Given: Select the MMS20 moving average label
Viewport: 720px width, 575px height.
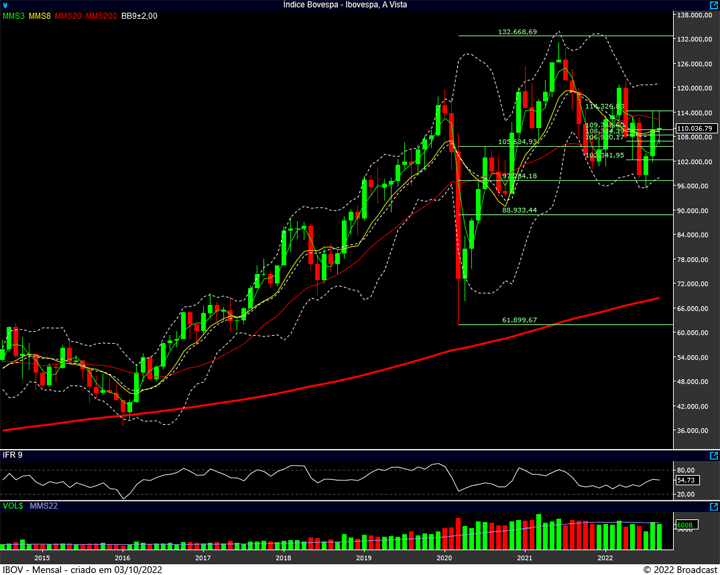Looking at the screenshot, I should coord(68,17).
